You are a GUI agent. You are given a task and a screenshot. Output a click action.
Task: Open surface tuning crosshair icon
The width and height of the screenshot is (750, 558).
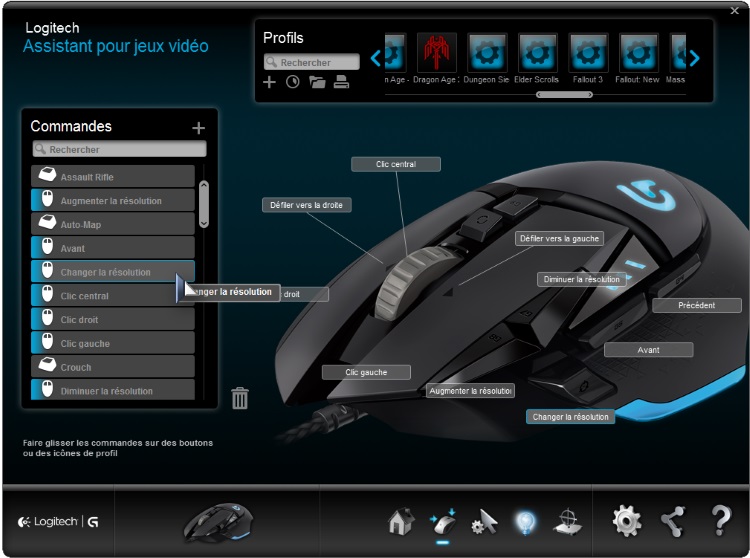(x=567, y=522)
